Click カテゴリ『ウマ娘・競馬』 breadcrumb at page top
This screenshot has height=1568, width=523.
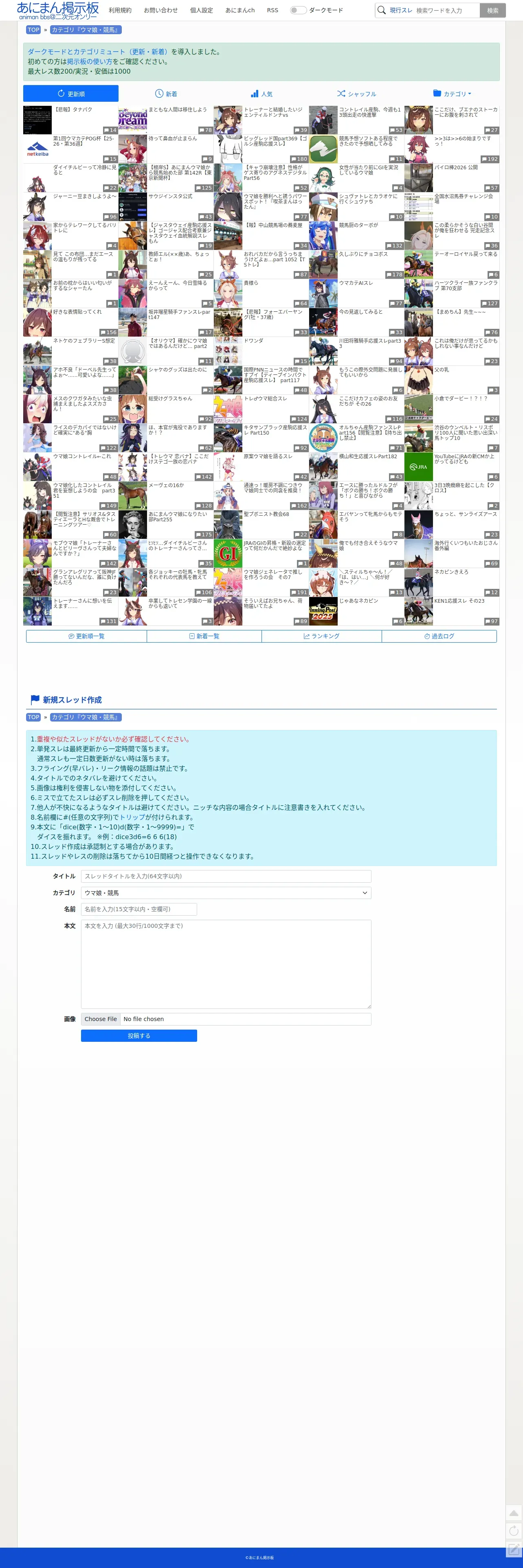(86, 30)
